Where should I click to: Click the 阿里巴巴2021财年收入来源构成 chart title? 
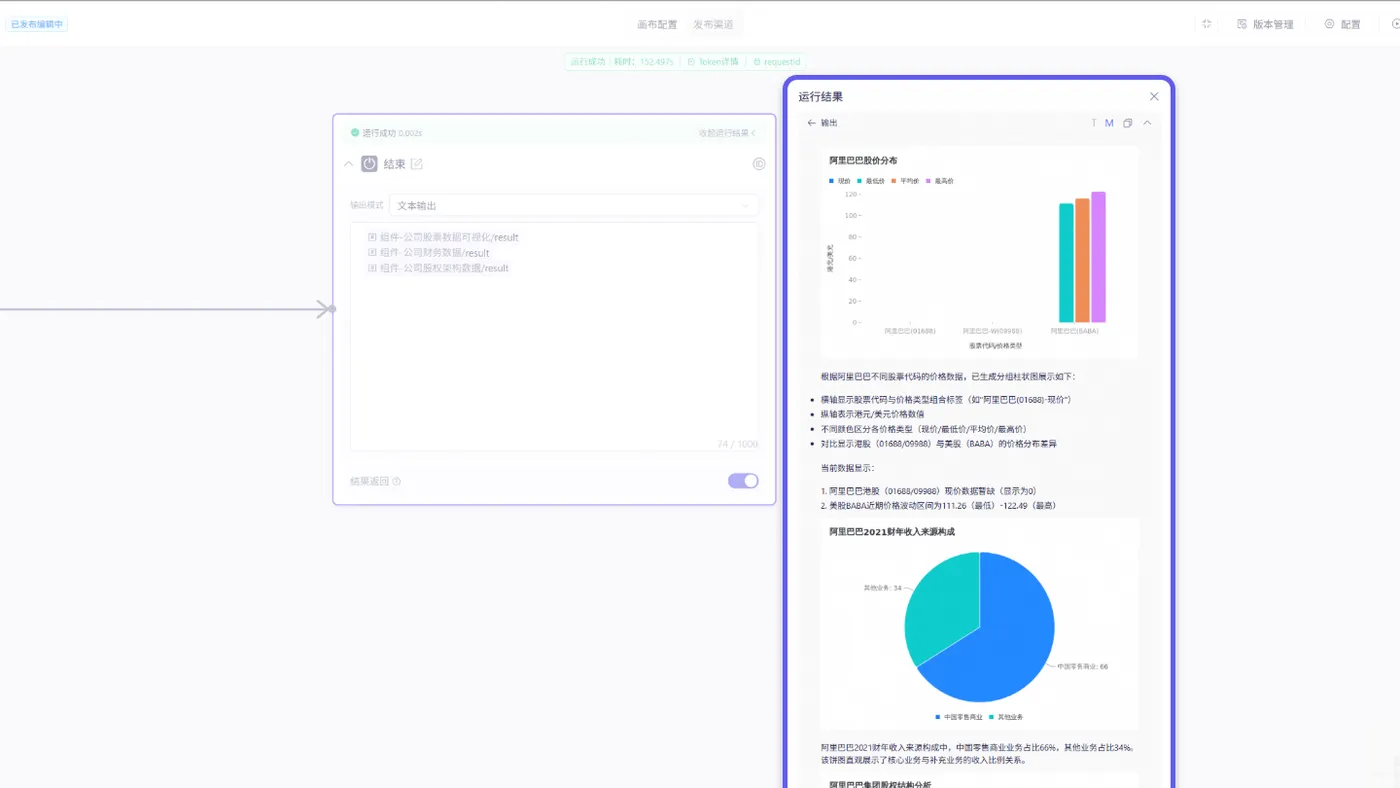pos(892,532)
